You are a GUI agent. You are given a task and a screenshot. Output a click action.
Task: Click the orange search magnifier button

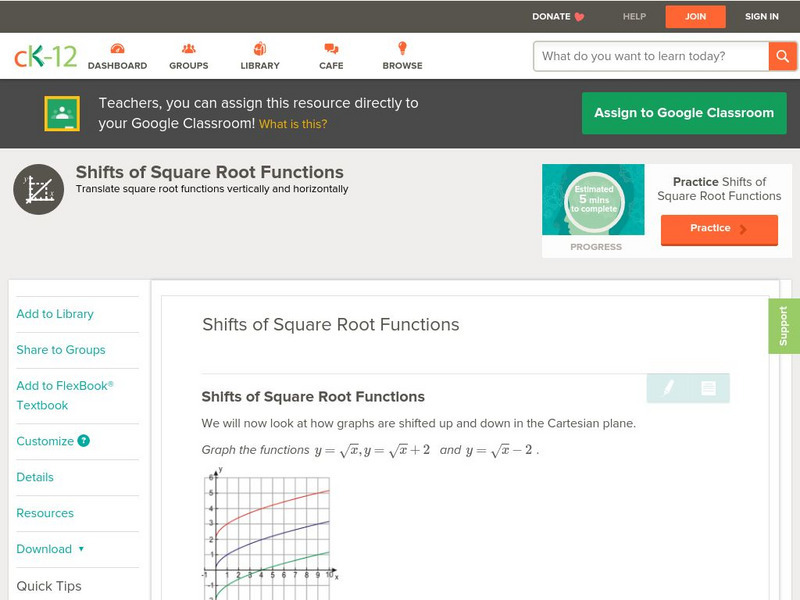[x=782, y=56]
